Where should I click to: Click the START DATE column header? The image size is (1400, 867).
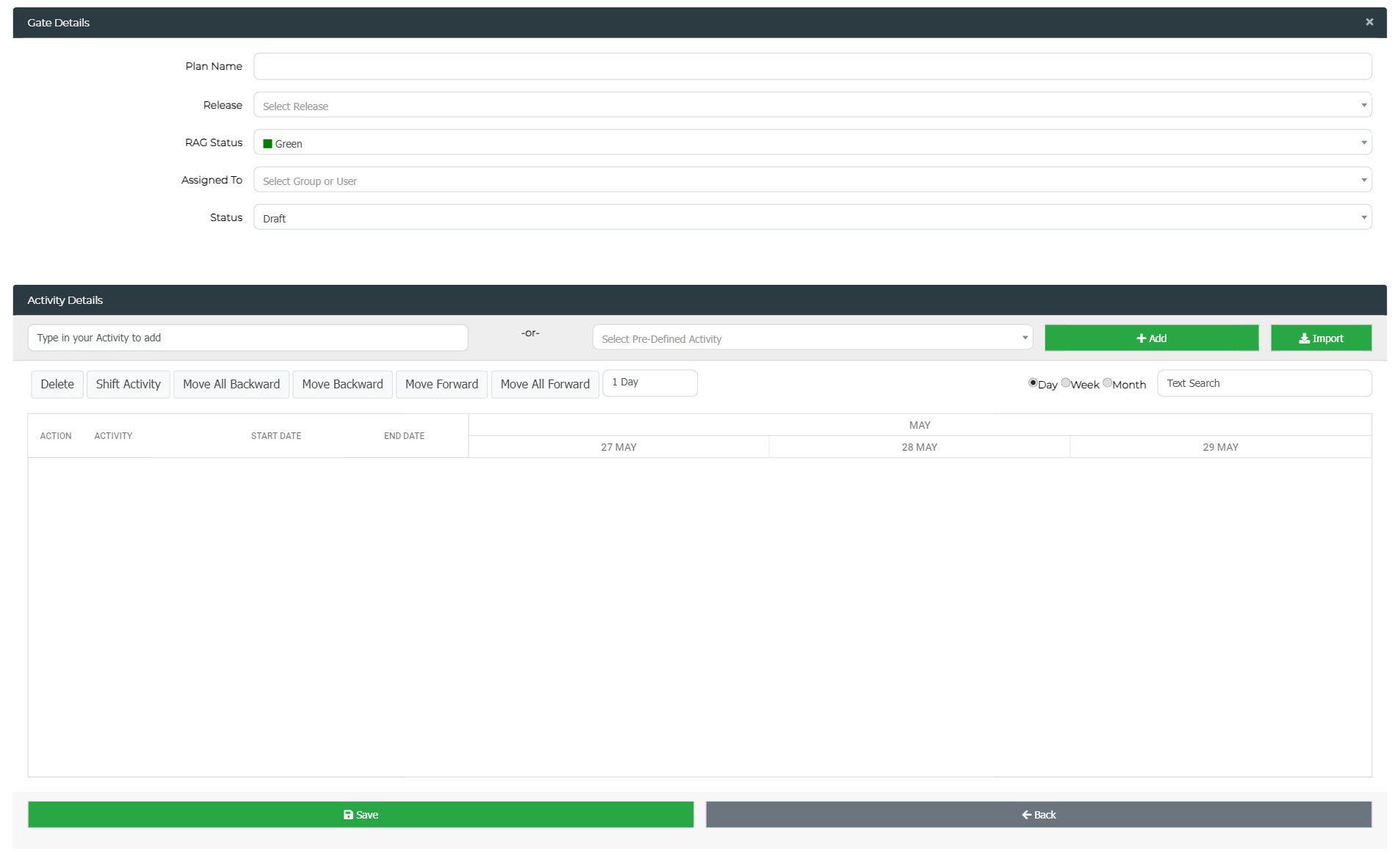click(x=276, y=436)
